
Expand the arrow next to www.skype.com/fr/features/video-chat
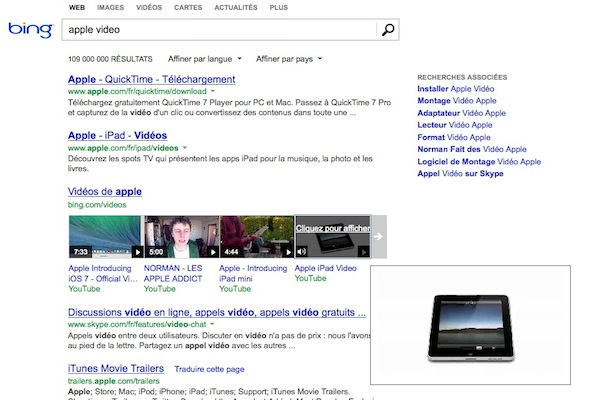(212, 324)
